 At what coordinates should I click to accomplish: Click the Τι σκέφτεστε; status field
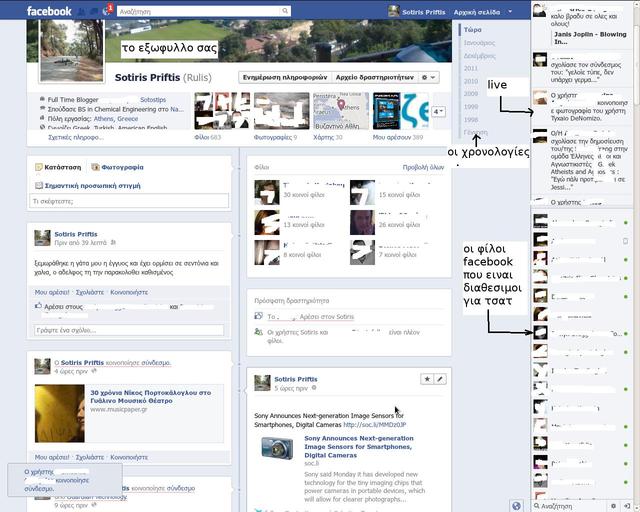tap(129, 201)
